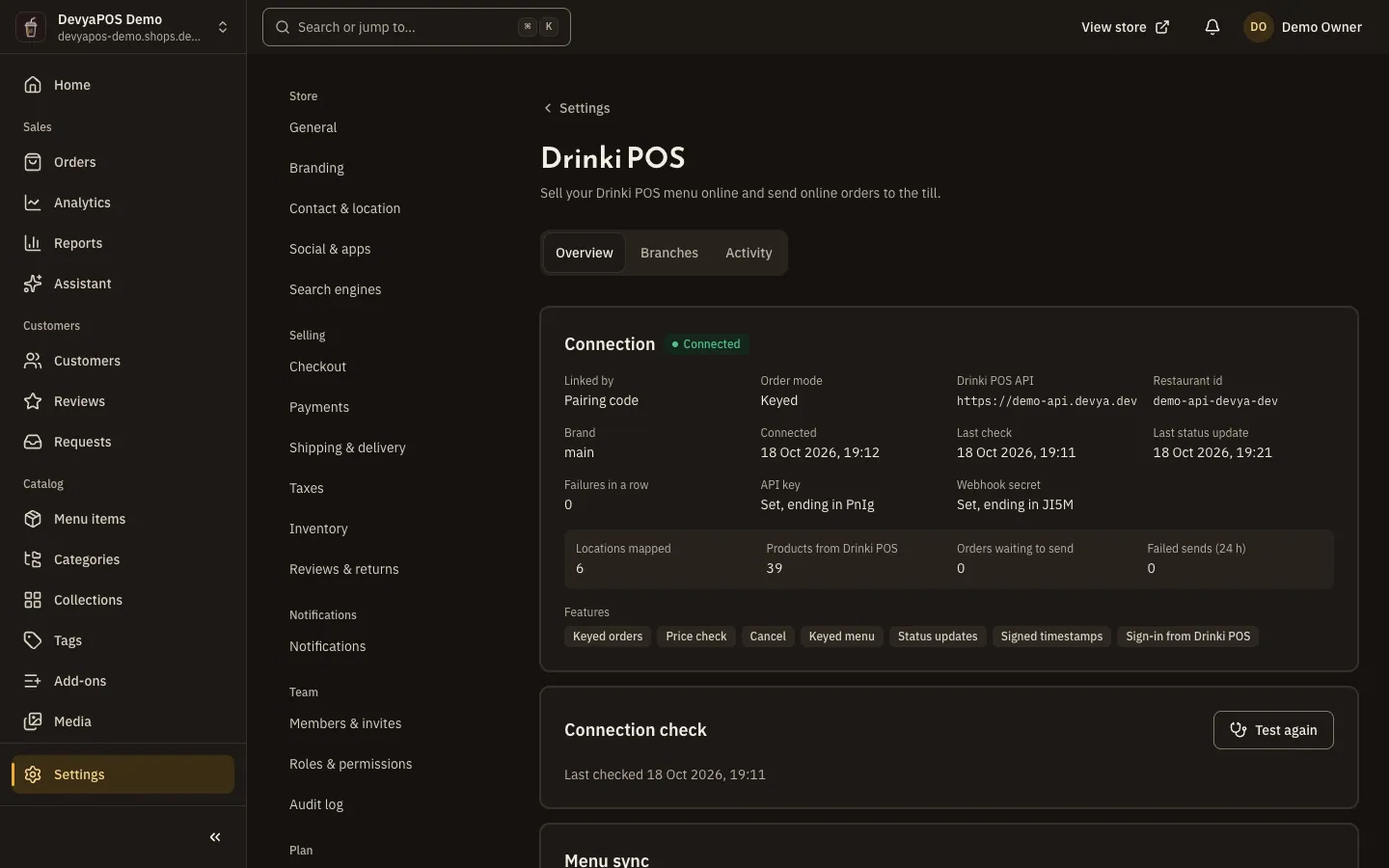This screenshot has width=1389, height=868.
Task: Open Checkout settings page
Action: (317, 366)
